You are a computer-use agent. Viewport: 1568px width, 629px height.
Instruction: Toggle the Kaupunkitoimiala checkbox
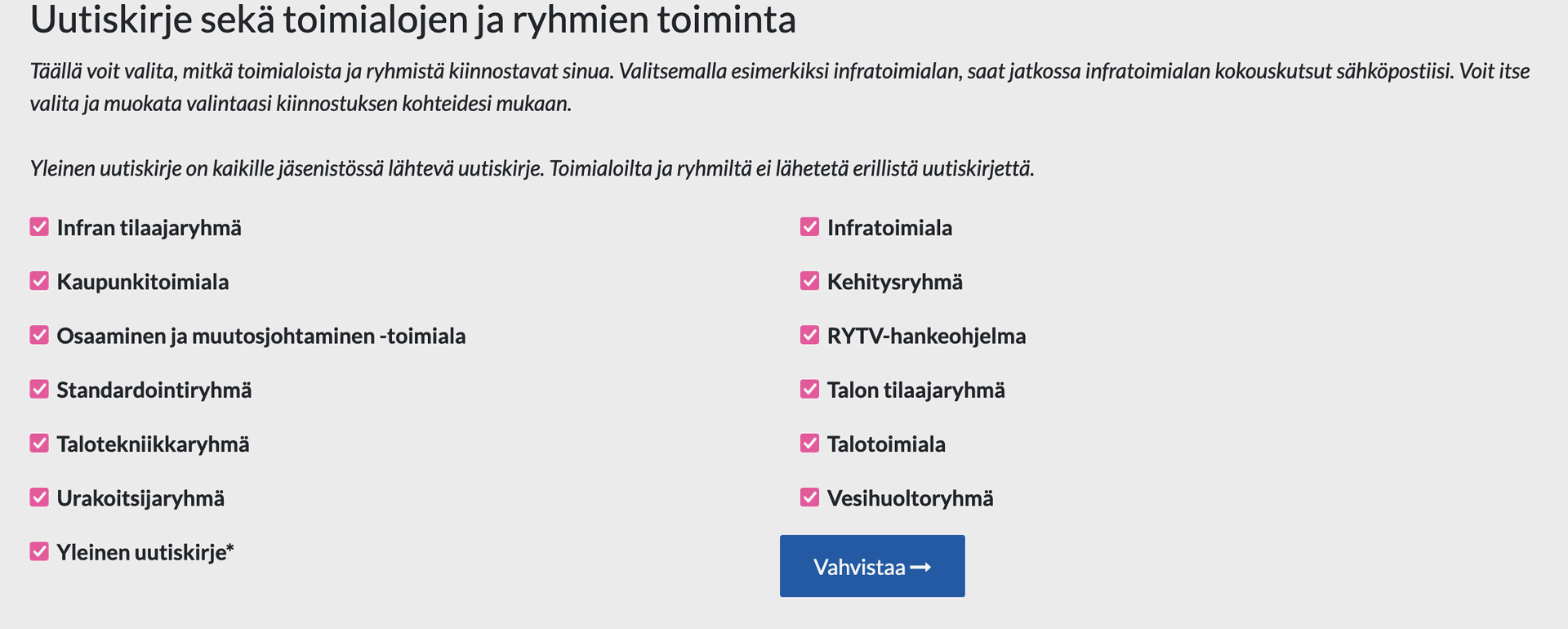pyautogui.click(x=39, y=281)
